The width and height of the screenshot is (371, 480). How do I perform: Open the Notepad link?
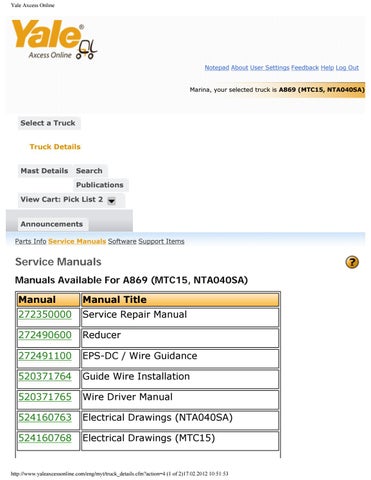[x=217, y=68]
